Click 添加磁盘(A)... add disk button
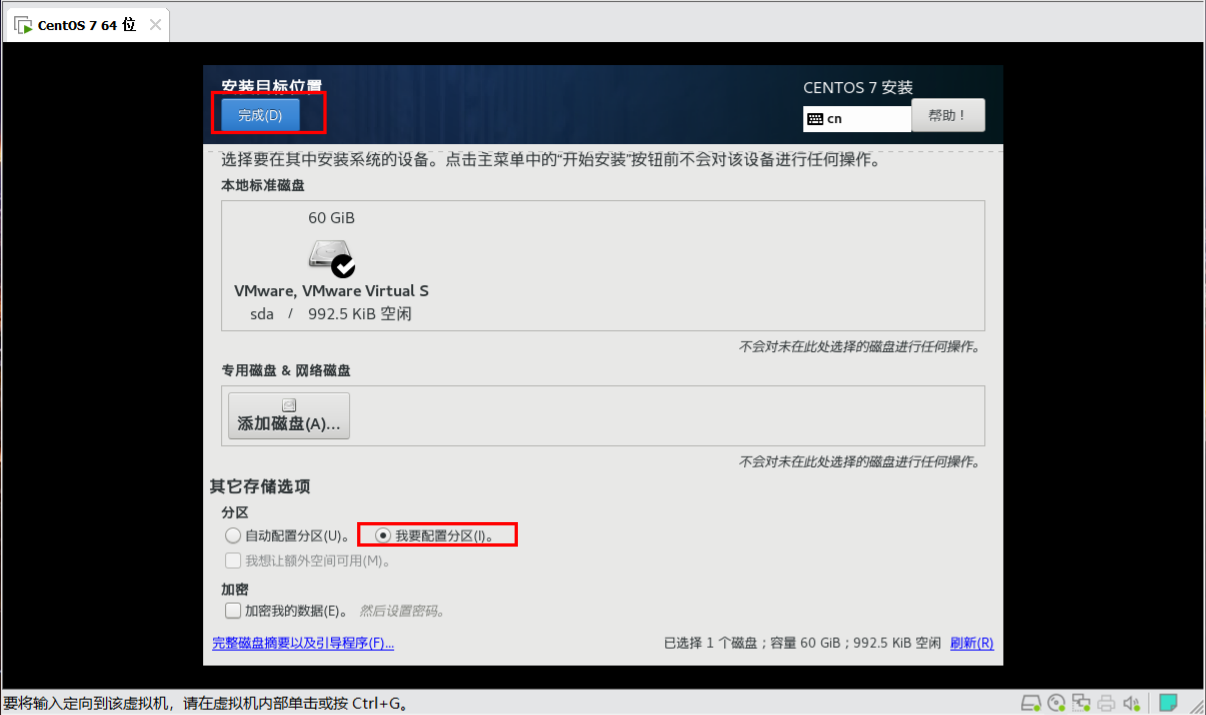Screen dimensions: 1206x715 pos(289,415)
